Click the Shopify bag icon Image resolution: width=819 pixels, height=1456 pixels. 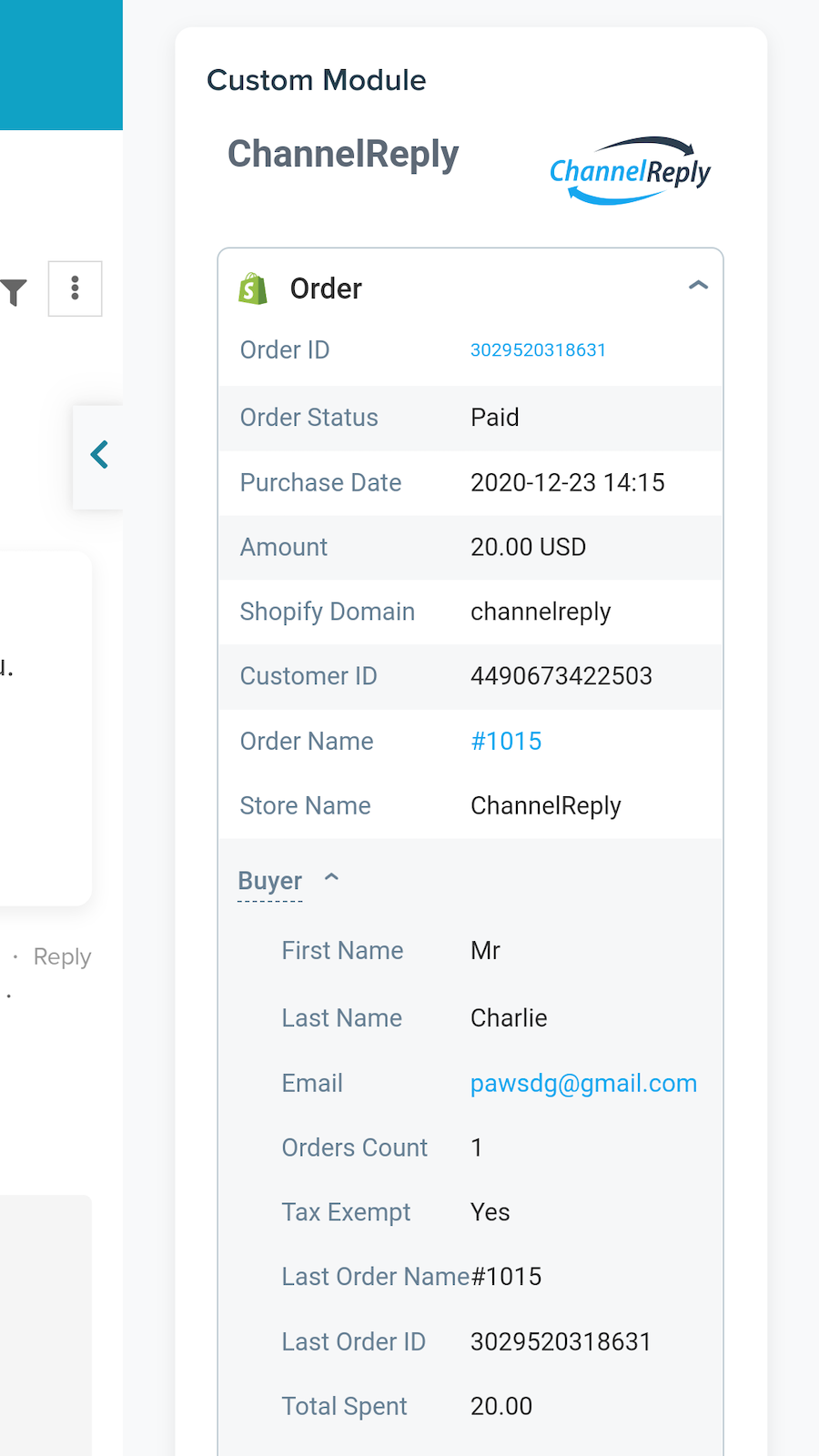253,288
